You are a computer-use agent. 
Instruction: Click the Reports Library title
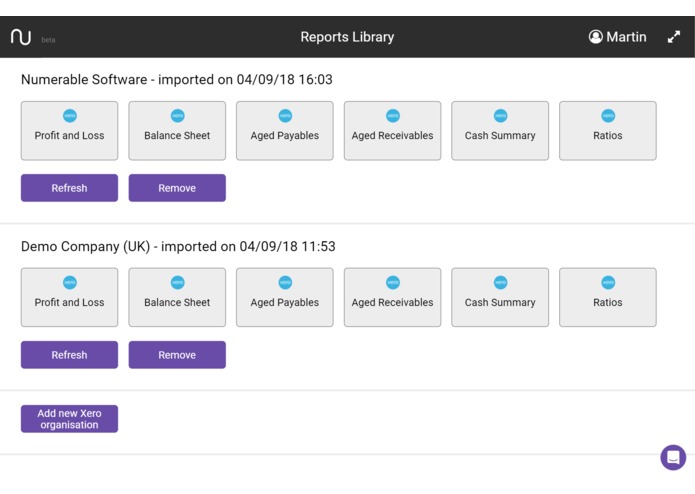pyautogui.click(x=347, y=37)
